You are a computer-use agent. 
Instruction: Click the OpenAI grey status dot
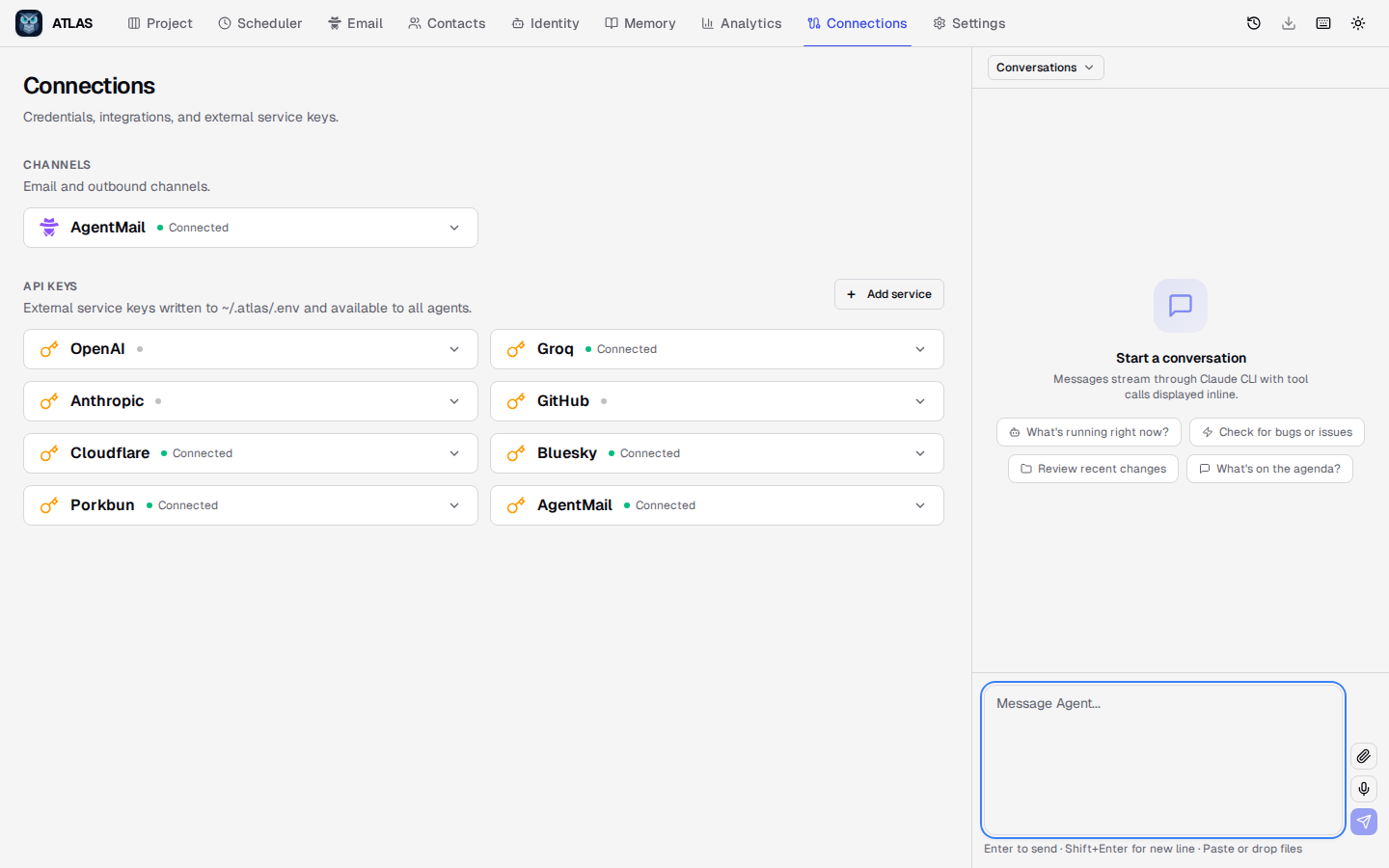[140, 349]
